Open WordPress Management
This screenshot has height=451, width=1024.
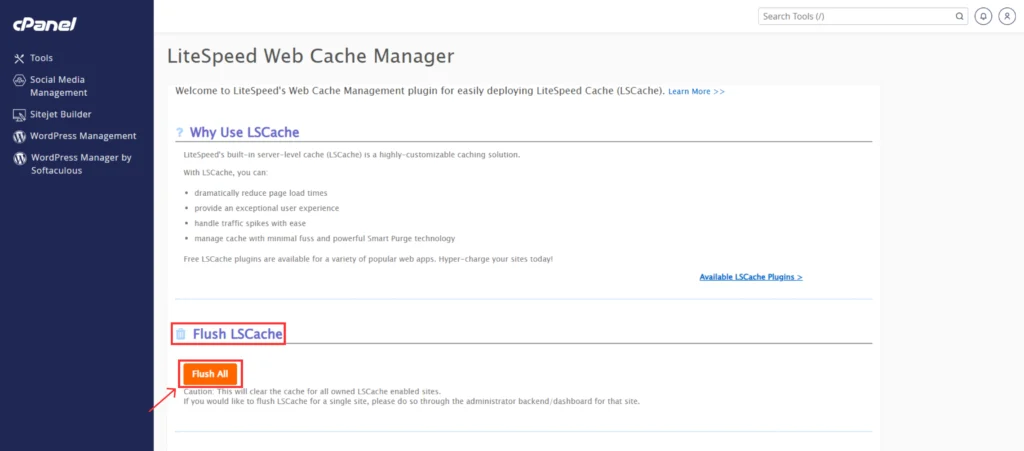[83, 136]
